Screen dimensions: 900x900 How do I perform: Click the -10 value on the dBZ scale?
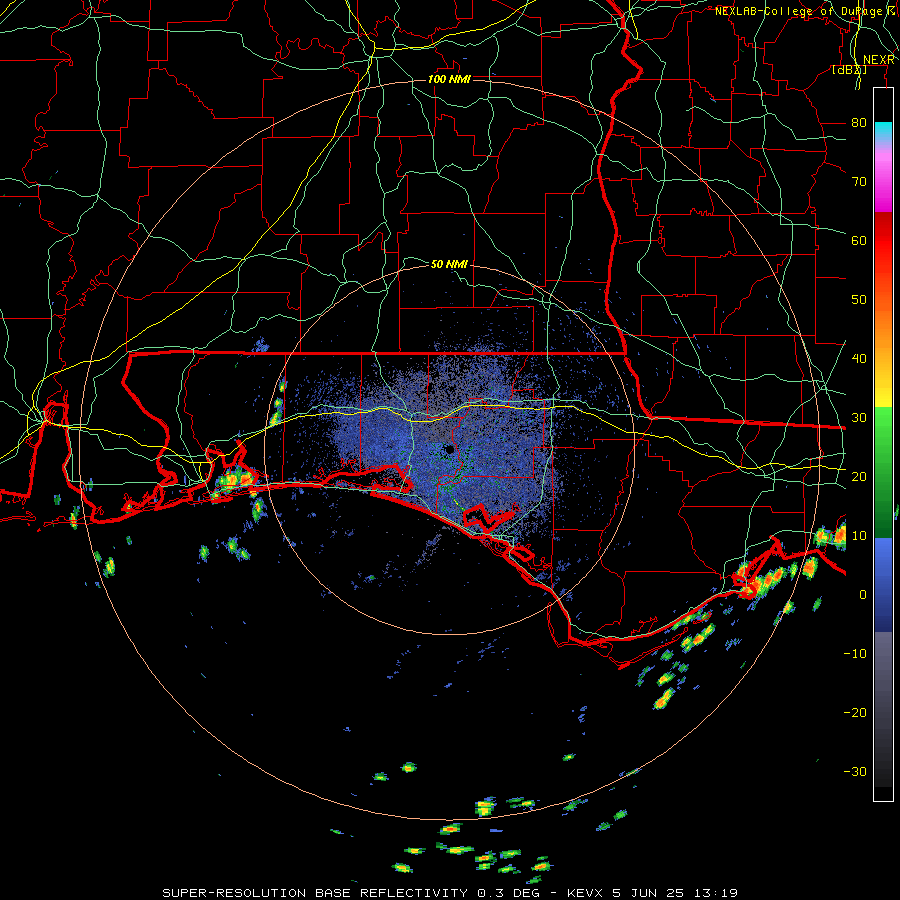[x=855, y=653]
